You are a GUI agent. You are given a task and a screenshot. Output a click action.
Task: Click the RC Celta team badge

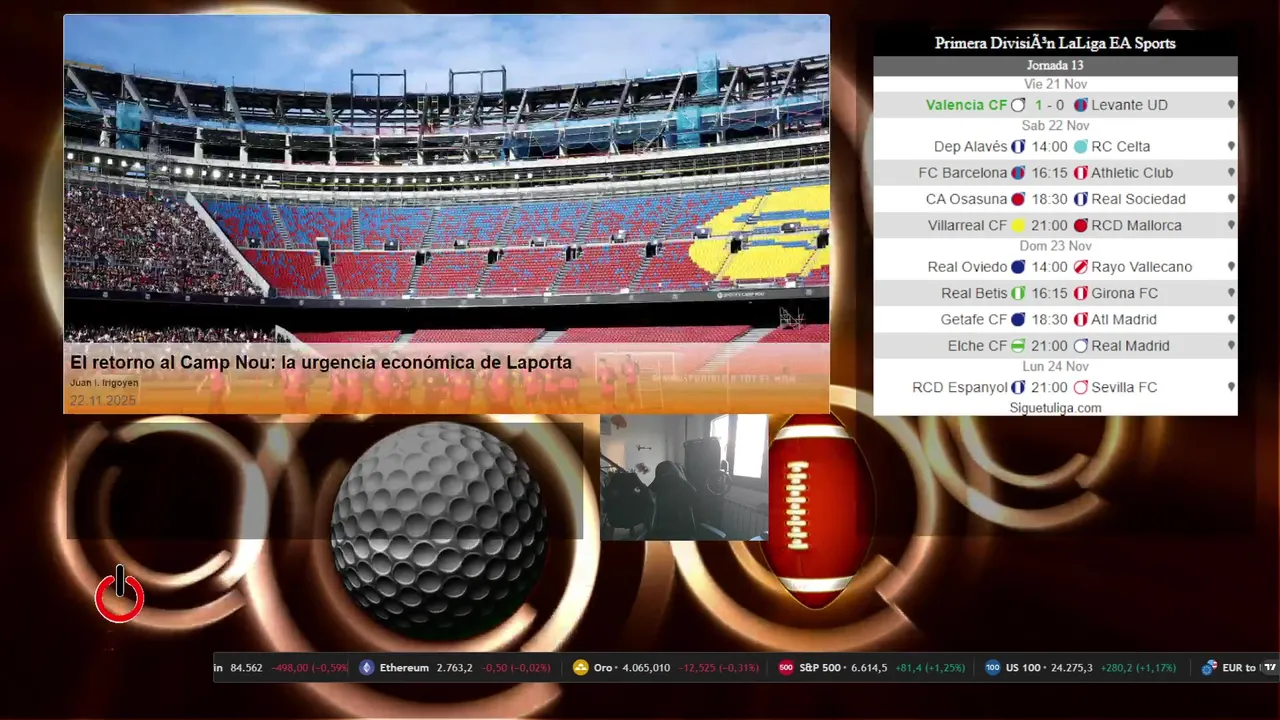(1081, 146)
